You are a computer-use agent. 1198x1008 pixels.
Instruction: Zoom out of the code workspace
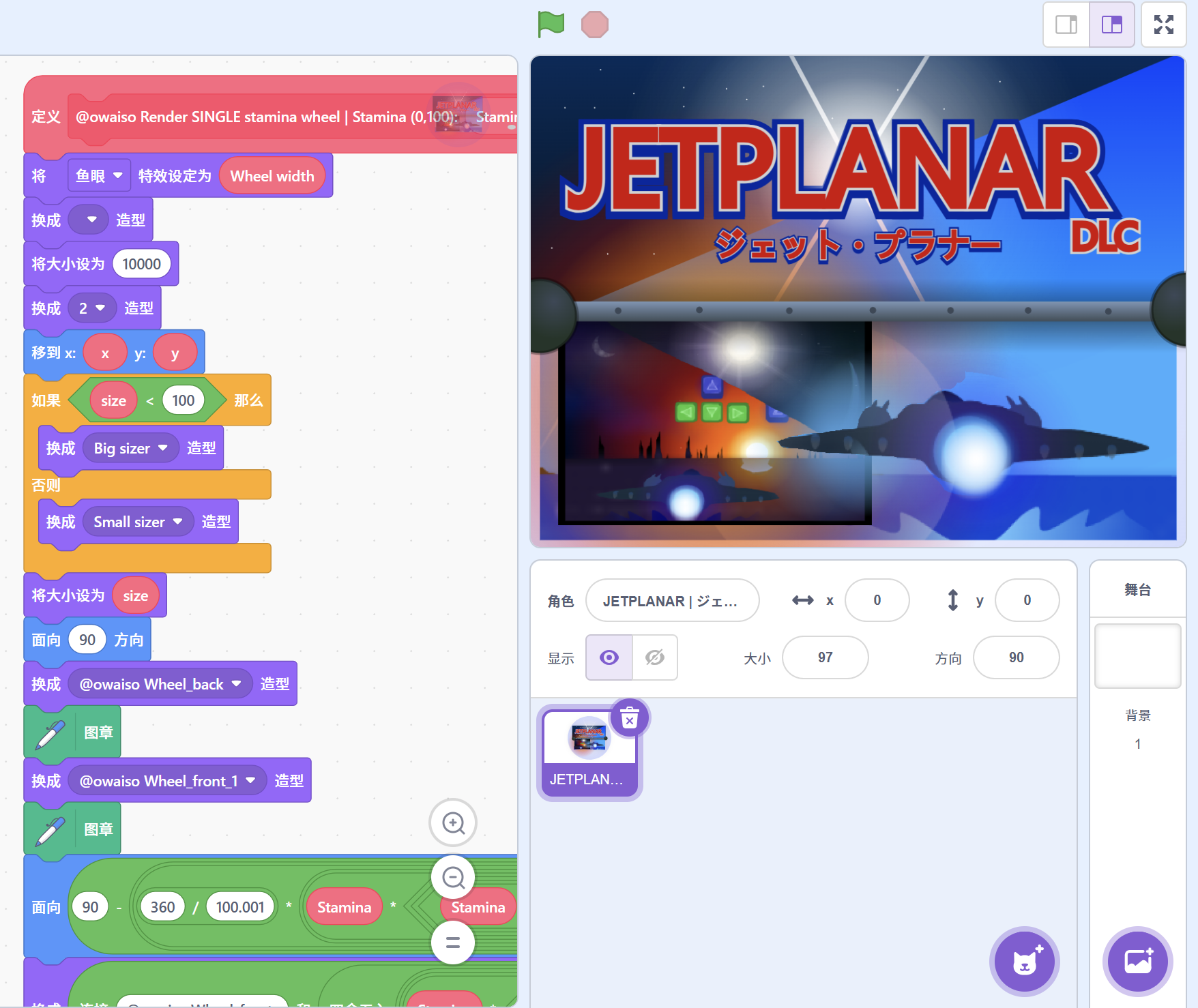coord(453,877)
